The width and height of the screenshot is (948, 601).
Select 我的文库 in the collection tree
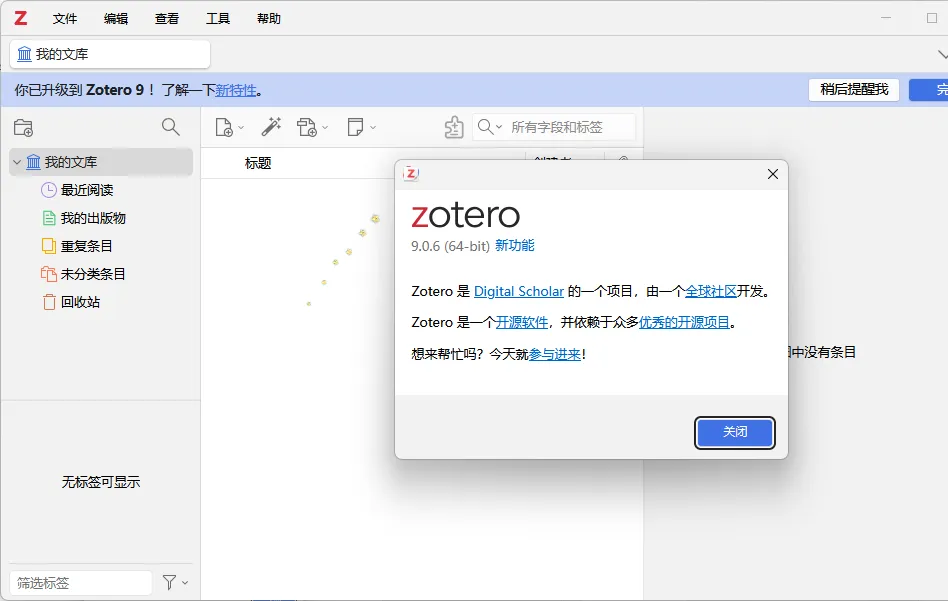[101, 162]
